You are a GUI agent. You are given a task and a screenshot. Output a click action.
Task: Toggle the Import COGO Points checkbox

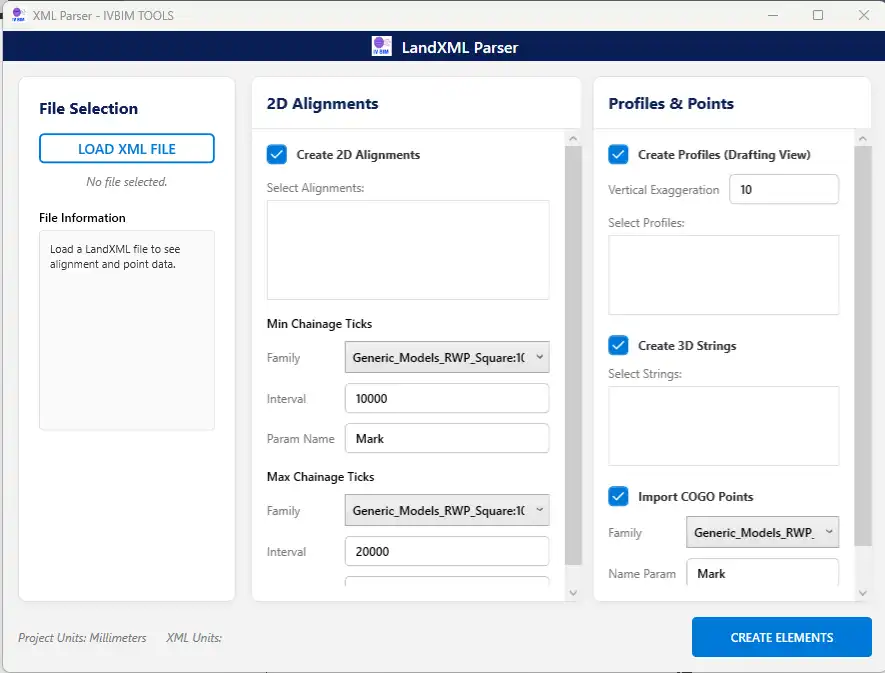618,497
